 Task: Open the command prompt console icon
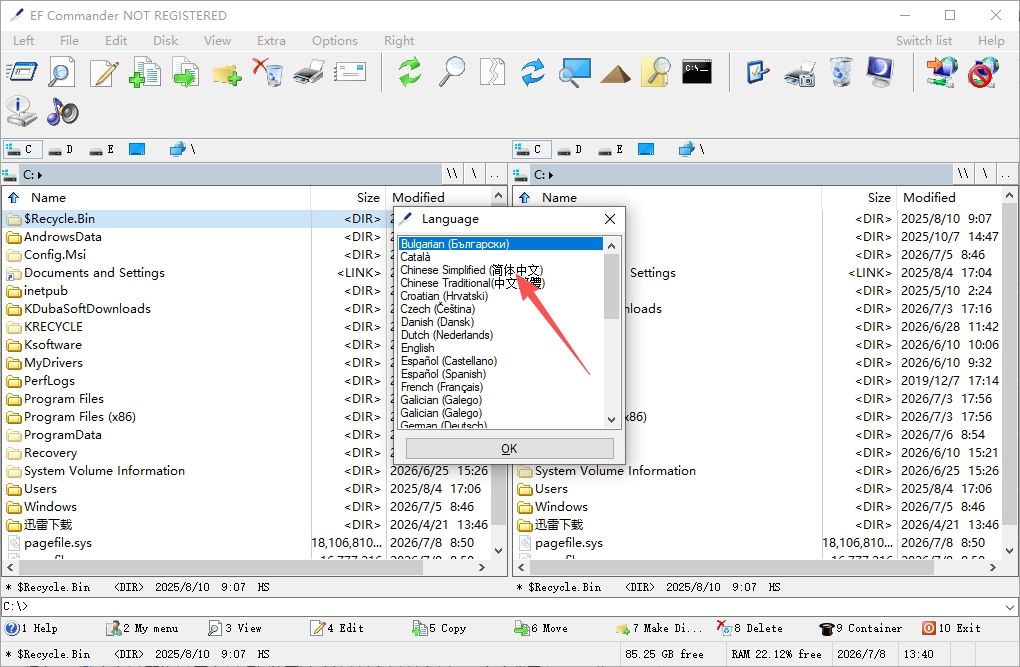[x=697, y=72]
